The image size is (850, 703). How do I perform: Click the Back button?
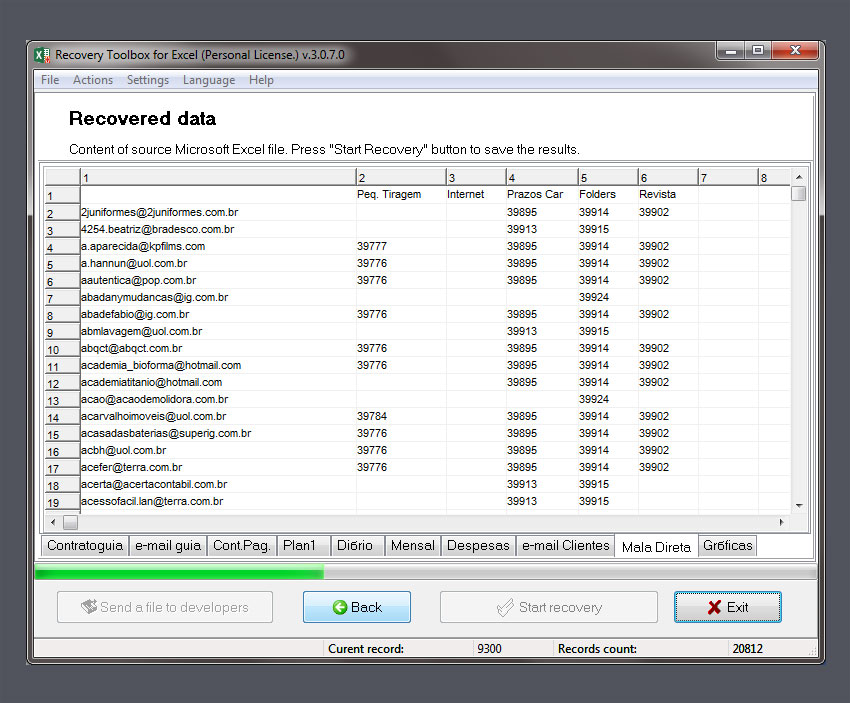click(x=357, y=607)
